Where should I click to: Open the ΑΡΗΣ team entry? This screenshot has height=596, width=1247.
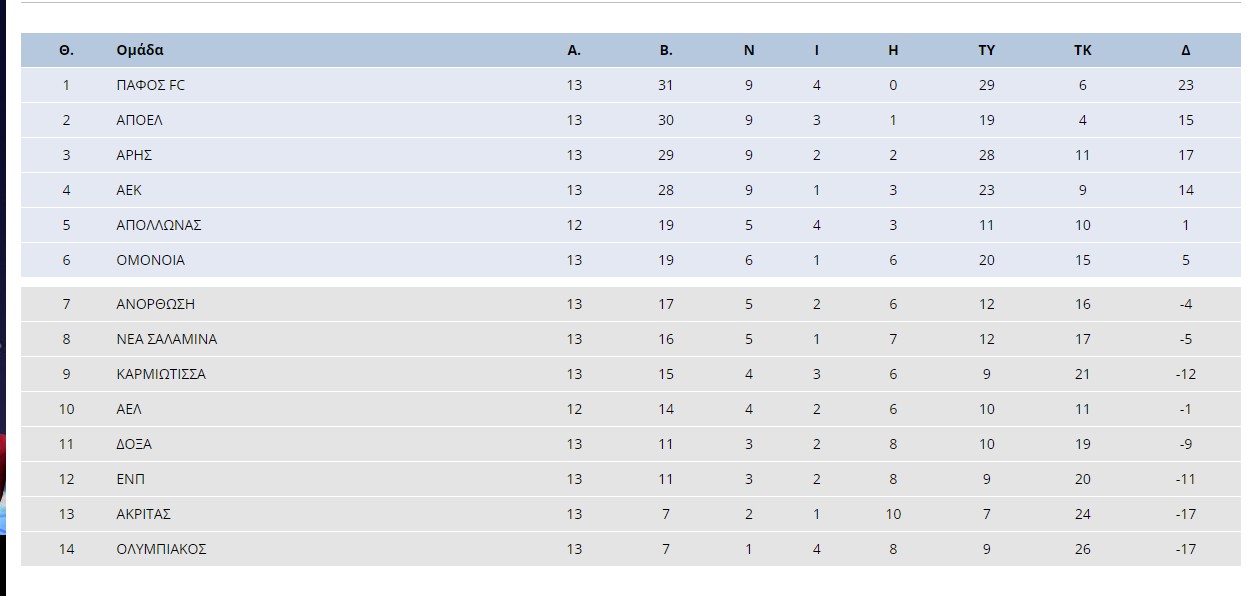(x=134, y=155)
